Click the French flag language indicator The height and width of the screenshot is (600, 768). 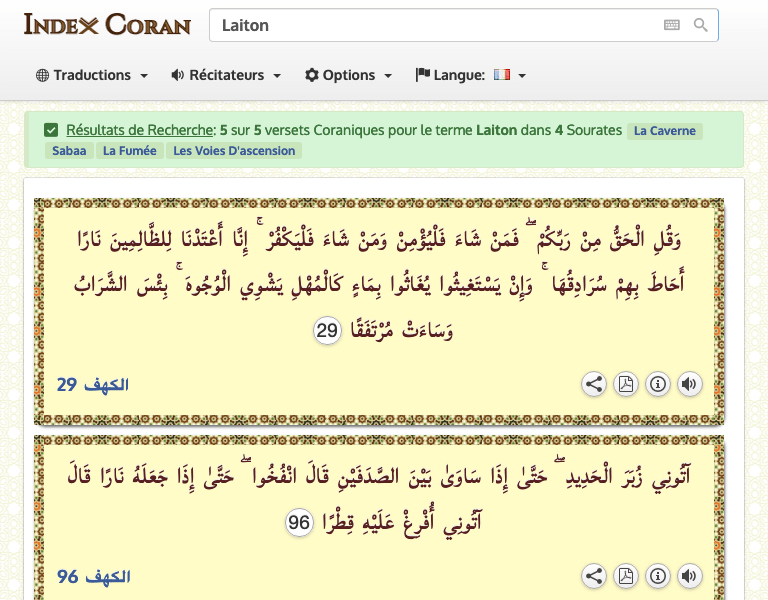[x=502, y=74]
